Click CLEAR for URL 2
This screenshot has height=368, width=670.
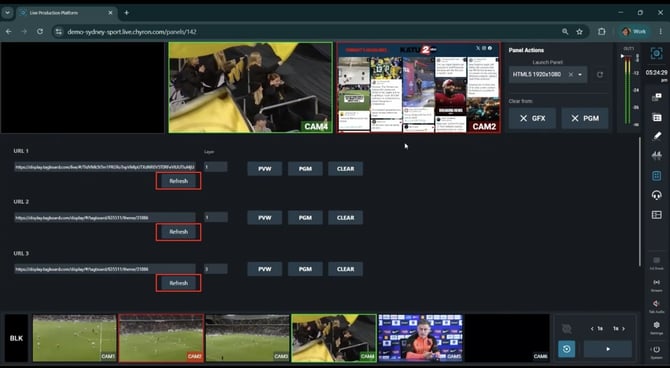coord(346,218)
